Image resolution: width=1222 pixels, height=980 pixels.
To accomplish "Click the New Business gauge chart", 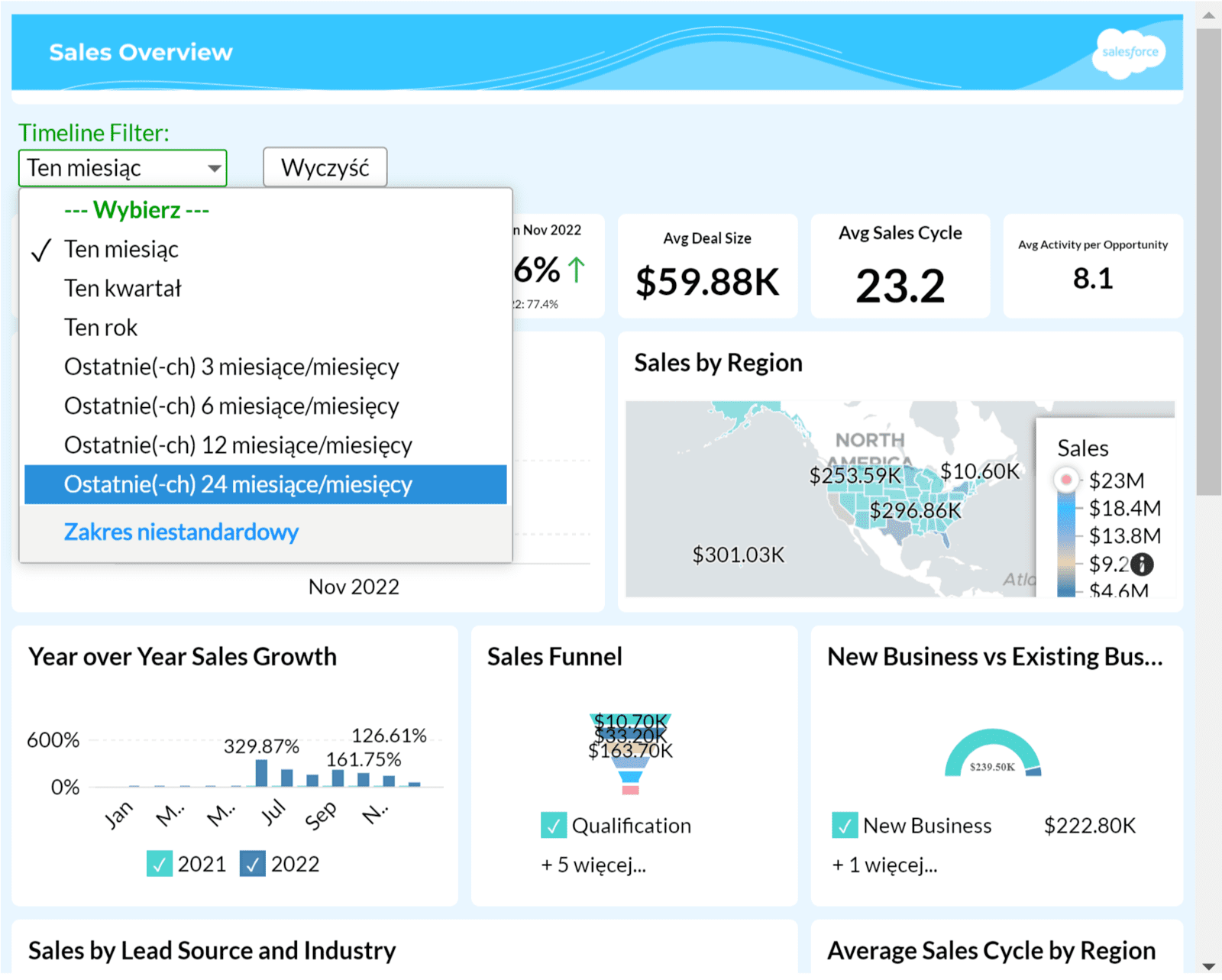I will 992,754.
